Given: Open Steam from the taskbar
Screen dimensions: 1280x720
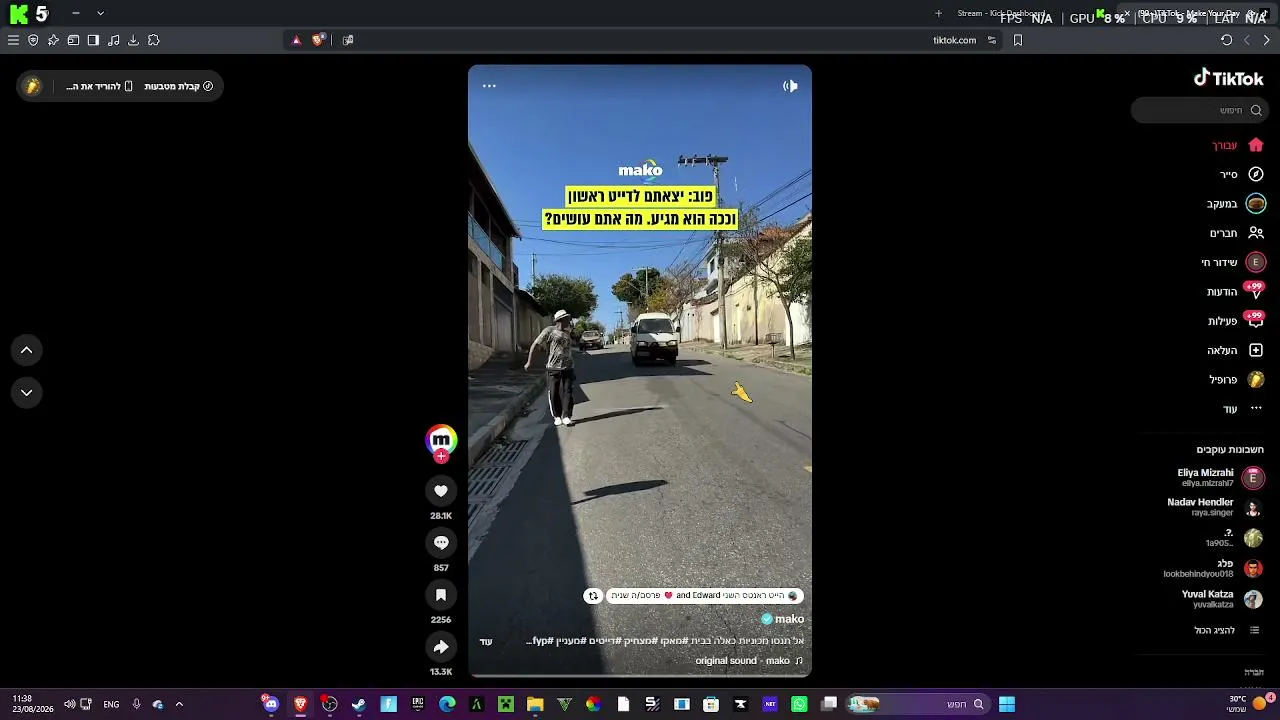Looking at the screenshot, I should (x=359, y=704).
